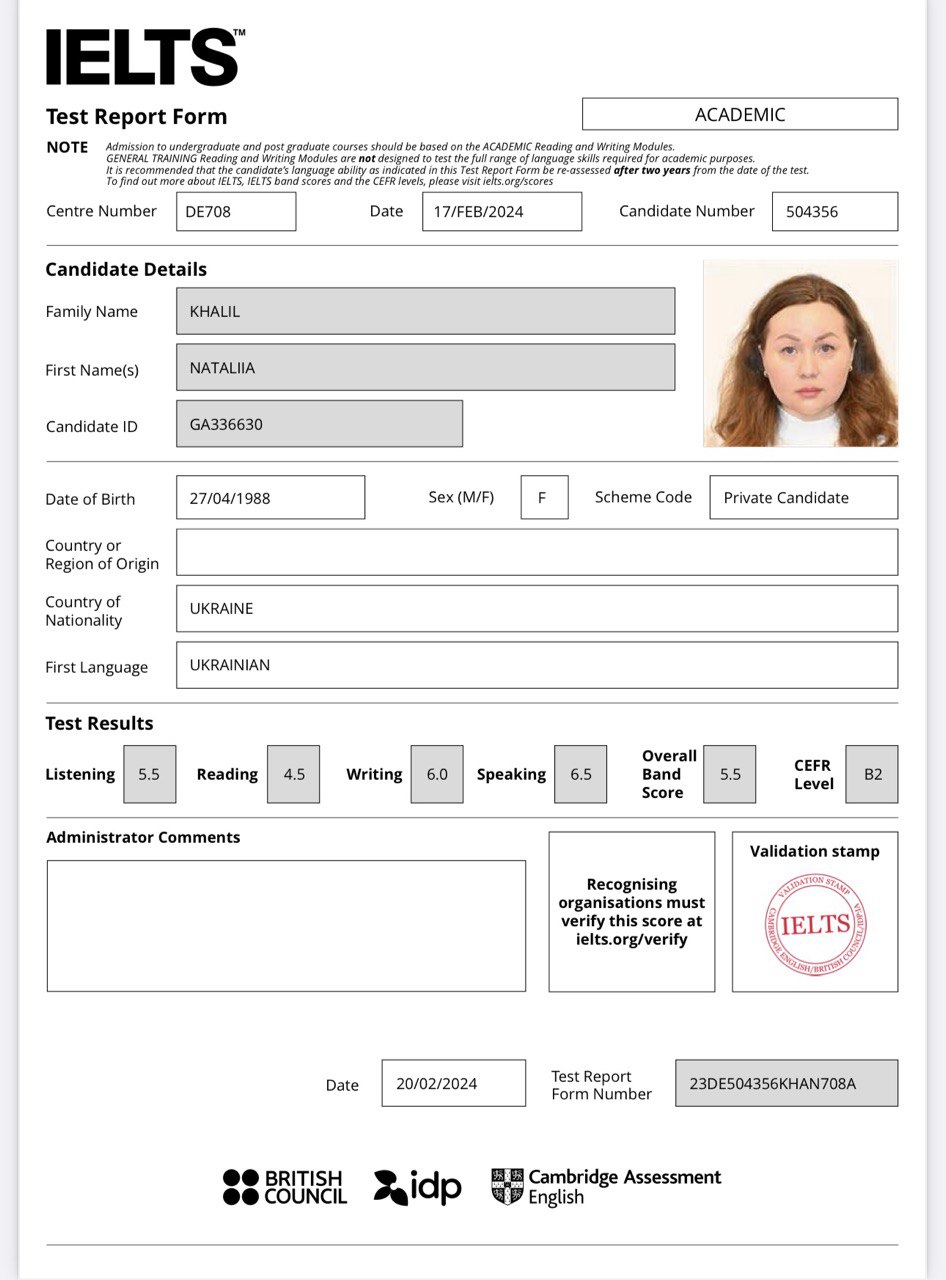Click the empty Country or Region of Origin field
The image size is (946, 1280).
[x=537, y=552]
